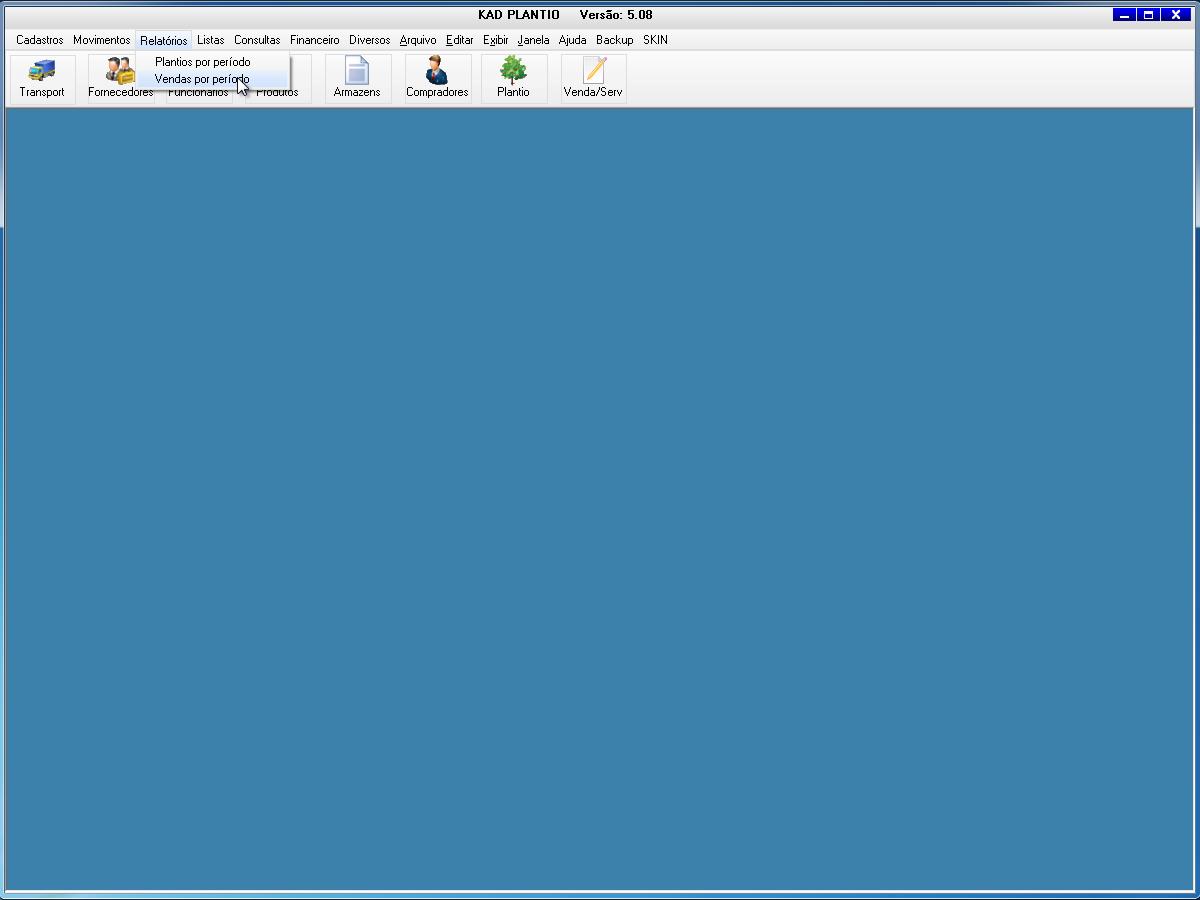Open the Venda/Serv pencil toolbar button
Screen dimensions: 1200x900
[593, 79]
